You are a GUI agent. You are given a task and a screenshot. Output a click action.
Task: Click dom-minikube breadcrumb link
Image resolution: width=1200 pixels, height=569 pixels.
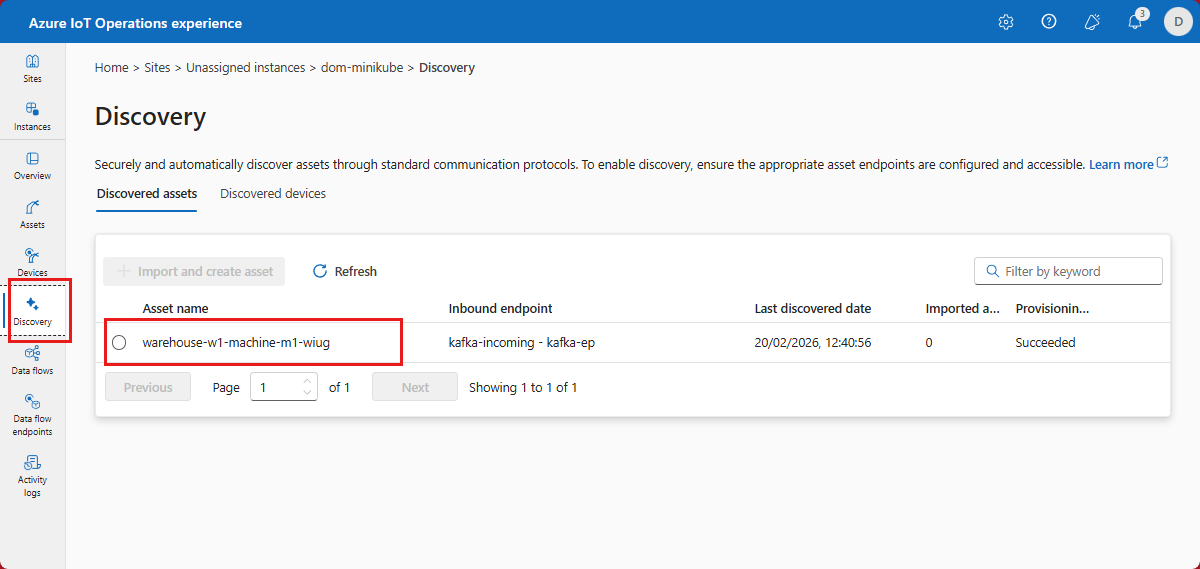(x=362, y=68)
